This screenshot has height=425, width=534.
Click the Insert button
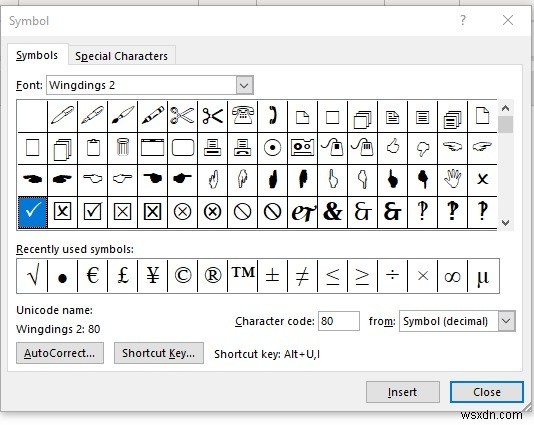[403, 392]
